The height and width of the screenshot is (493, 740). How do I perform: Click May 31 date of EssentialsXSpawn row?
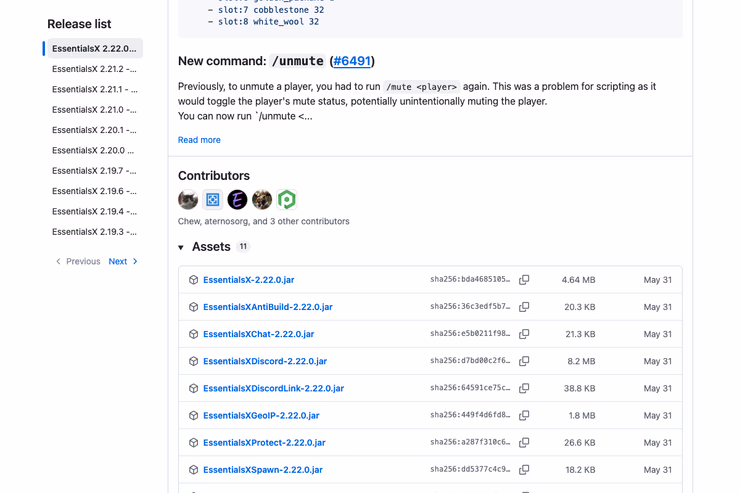point(657,470)
